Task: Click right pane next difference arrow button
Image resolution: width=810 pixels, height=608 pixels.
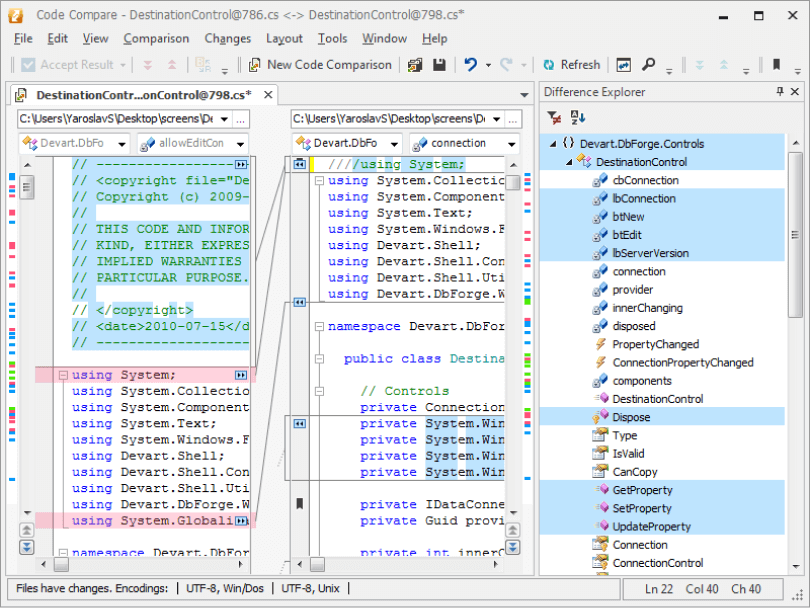Action: coord(512,547)
